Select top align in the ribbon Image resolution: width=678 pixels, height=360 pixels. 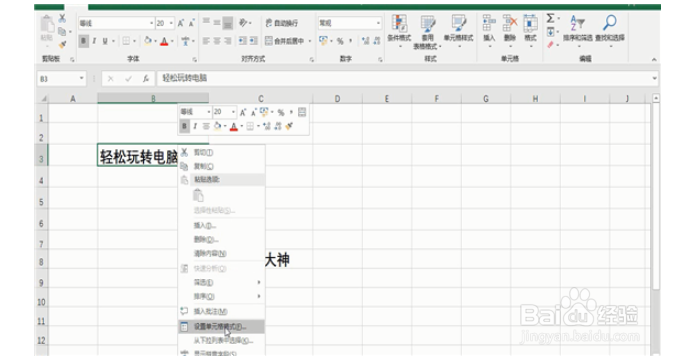pos(206,22)
